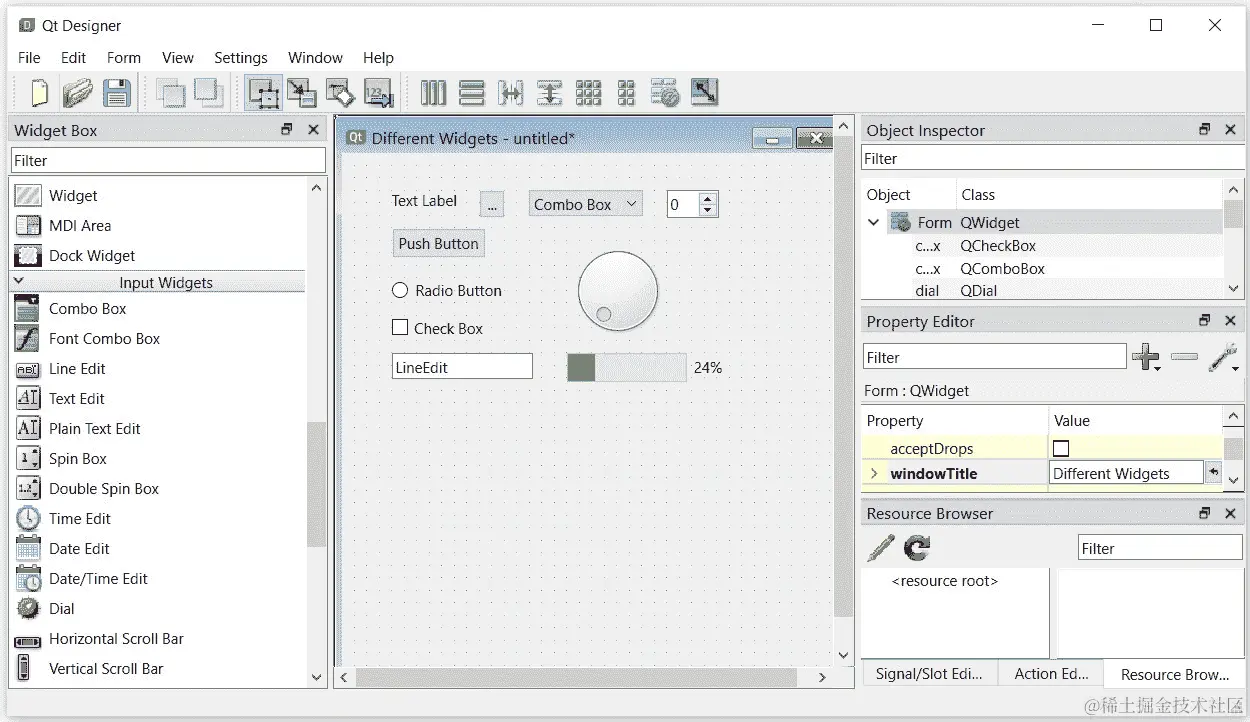The width and height of the screenshot is (1250, 722).
Task: Decrease the spin box value on form
Action: click(708, 210)
